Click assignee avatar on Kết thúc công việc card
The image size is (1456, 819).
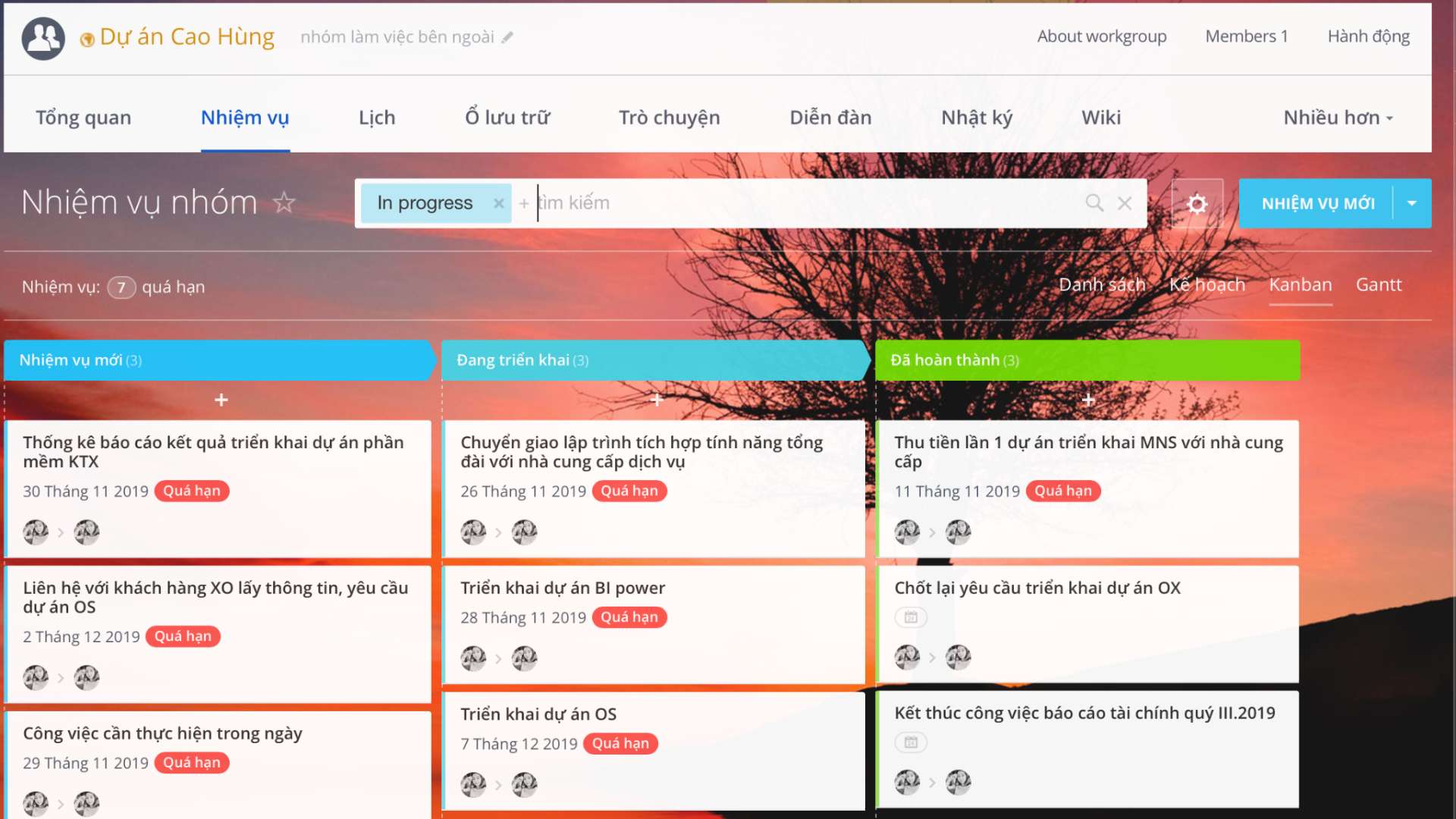(x=958, y=782)
